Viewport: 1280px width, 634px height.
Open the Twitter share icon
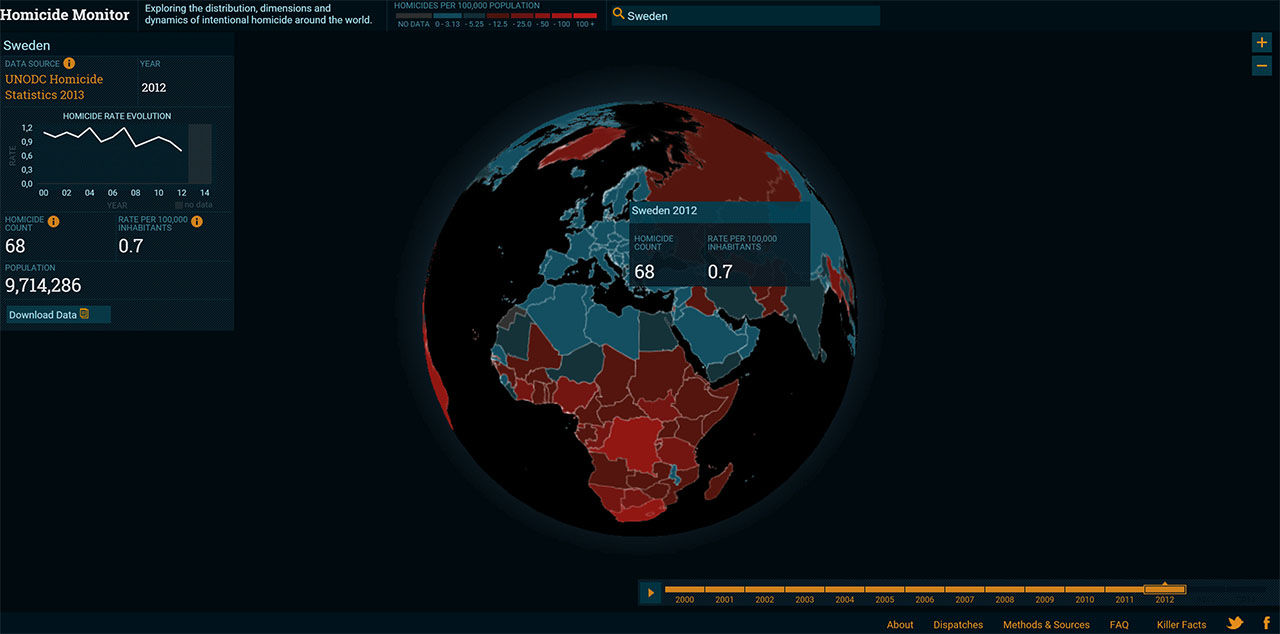coord(1235,623)
